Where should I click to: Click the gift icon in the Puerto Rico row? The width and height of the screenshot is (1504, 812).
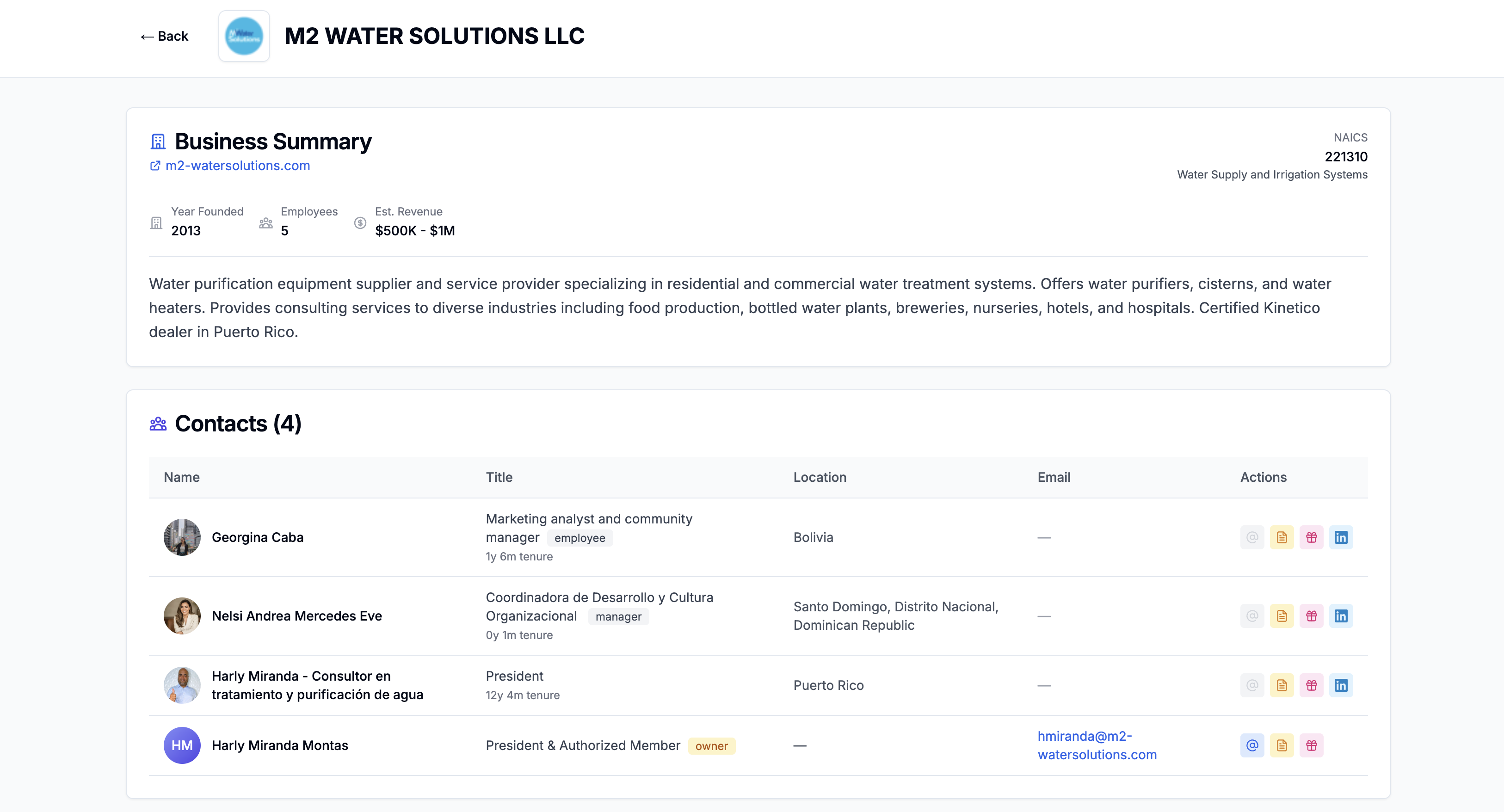[x=1311, y=685]
